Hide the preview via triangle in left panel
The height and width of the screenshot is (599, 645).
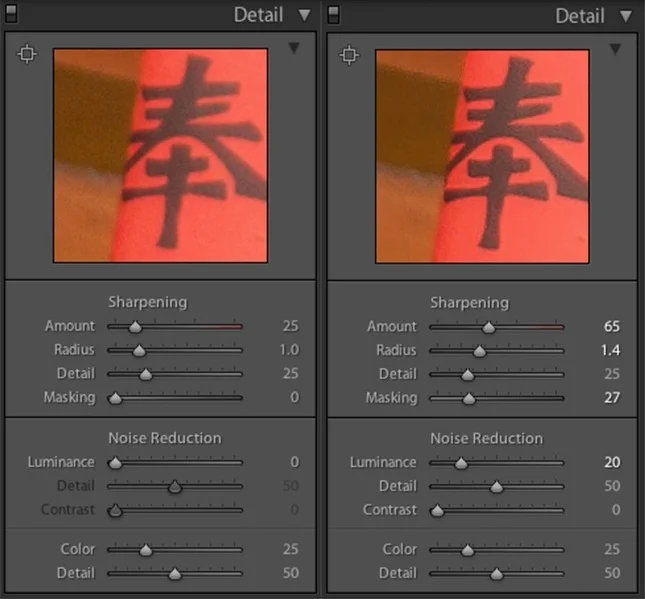pyautogui.click(x=294, y=48)
